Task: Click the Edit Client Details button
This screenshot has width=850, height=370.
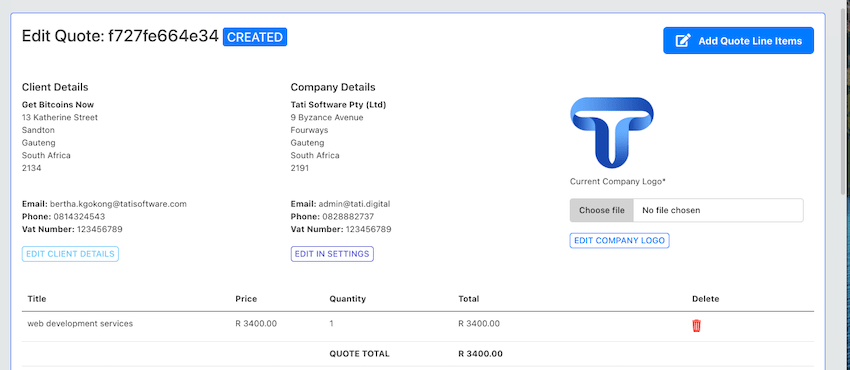Action: 70,254
